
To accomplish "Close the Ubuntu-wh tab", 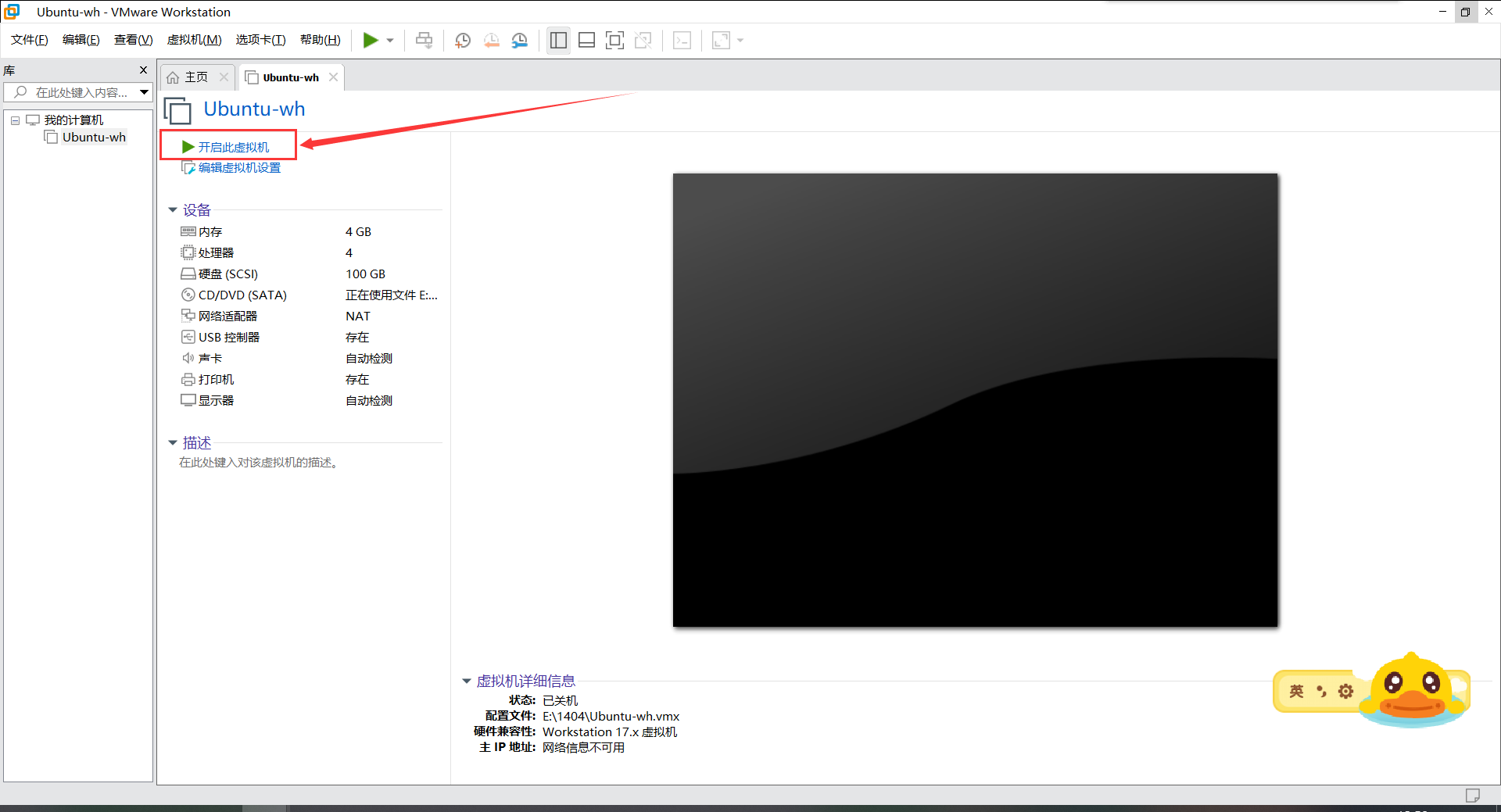I will coord(333,77).
